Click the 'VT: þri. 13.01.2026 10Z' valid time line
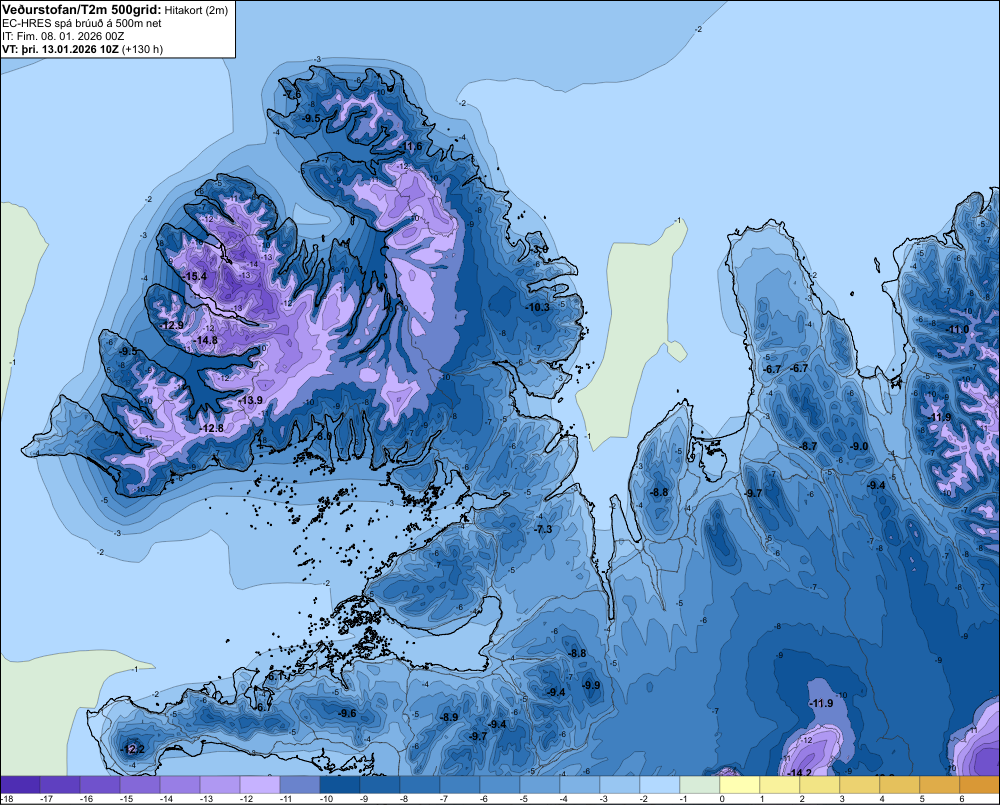The width and height of the screenshot is (1000, 805). tap(60, 49)
